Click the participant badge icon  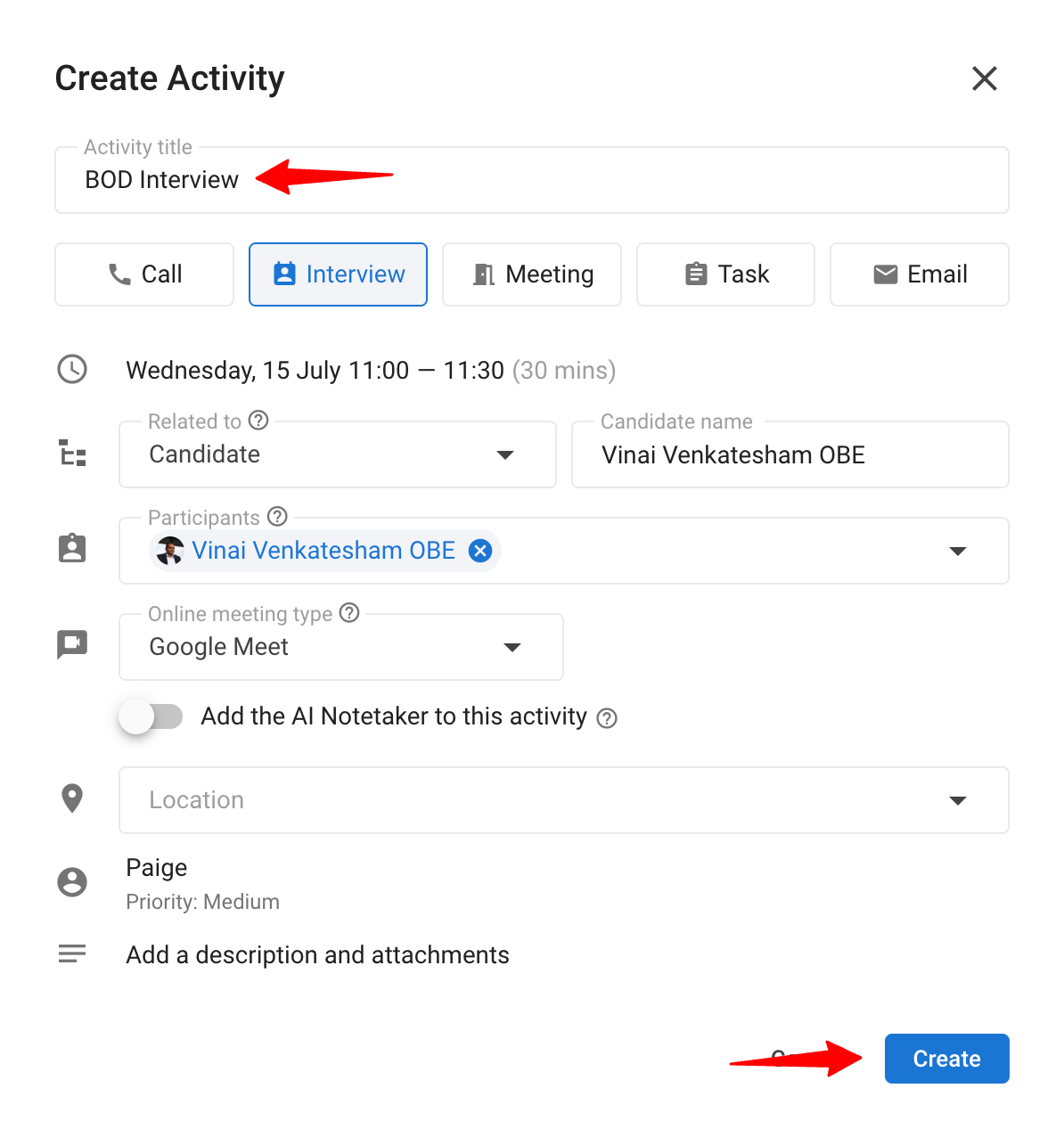coord(72,548)
